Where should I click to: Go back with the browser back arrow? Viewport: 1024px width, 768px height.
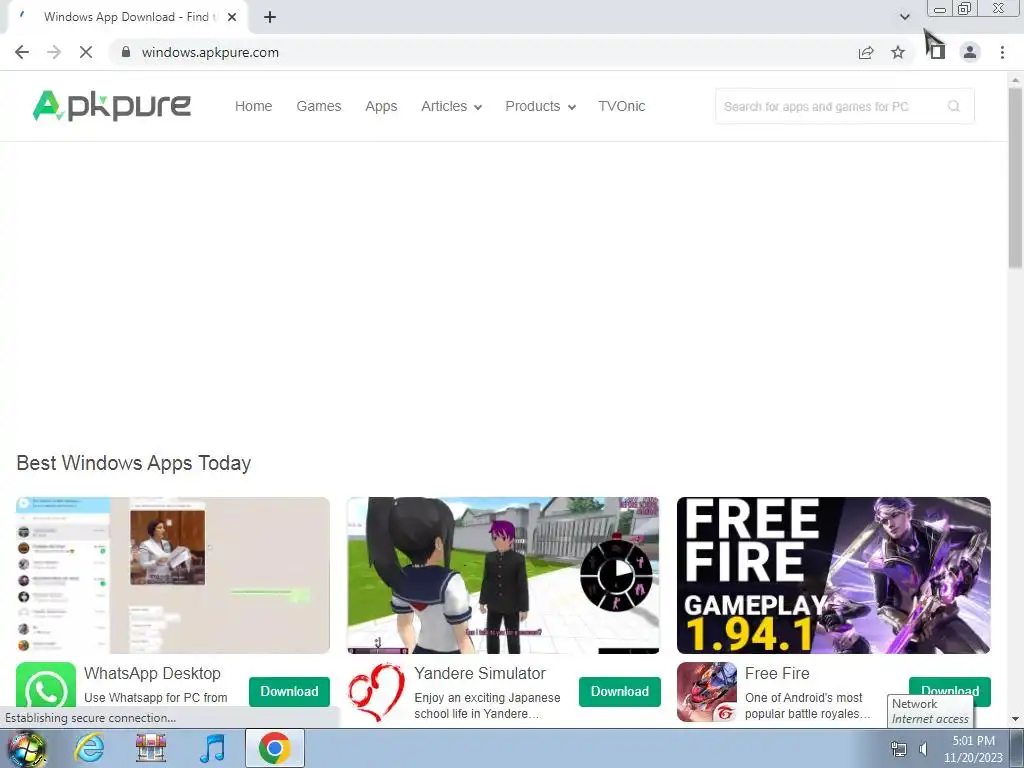(22, 52)
